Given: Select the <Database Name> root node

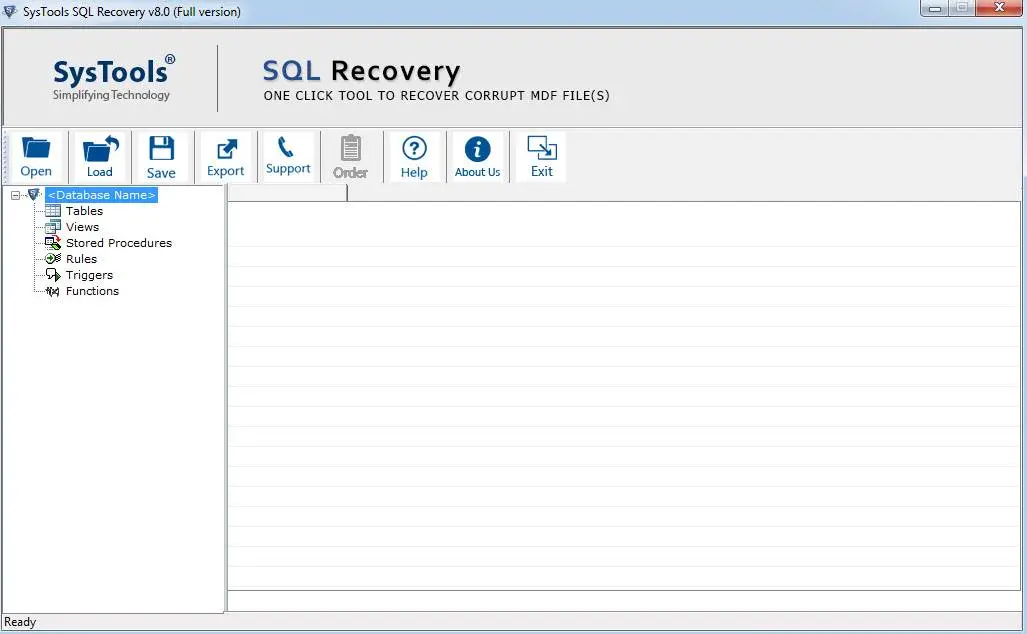Looking at the screenshot, I should pos(102,195).
